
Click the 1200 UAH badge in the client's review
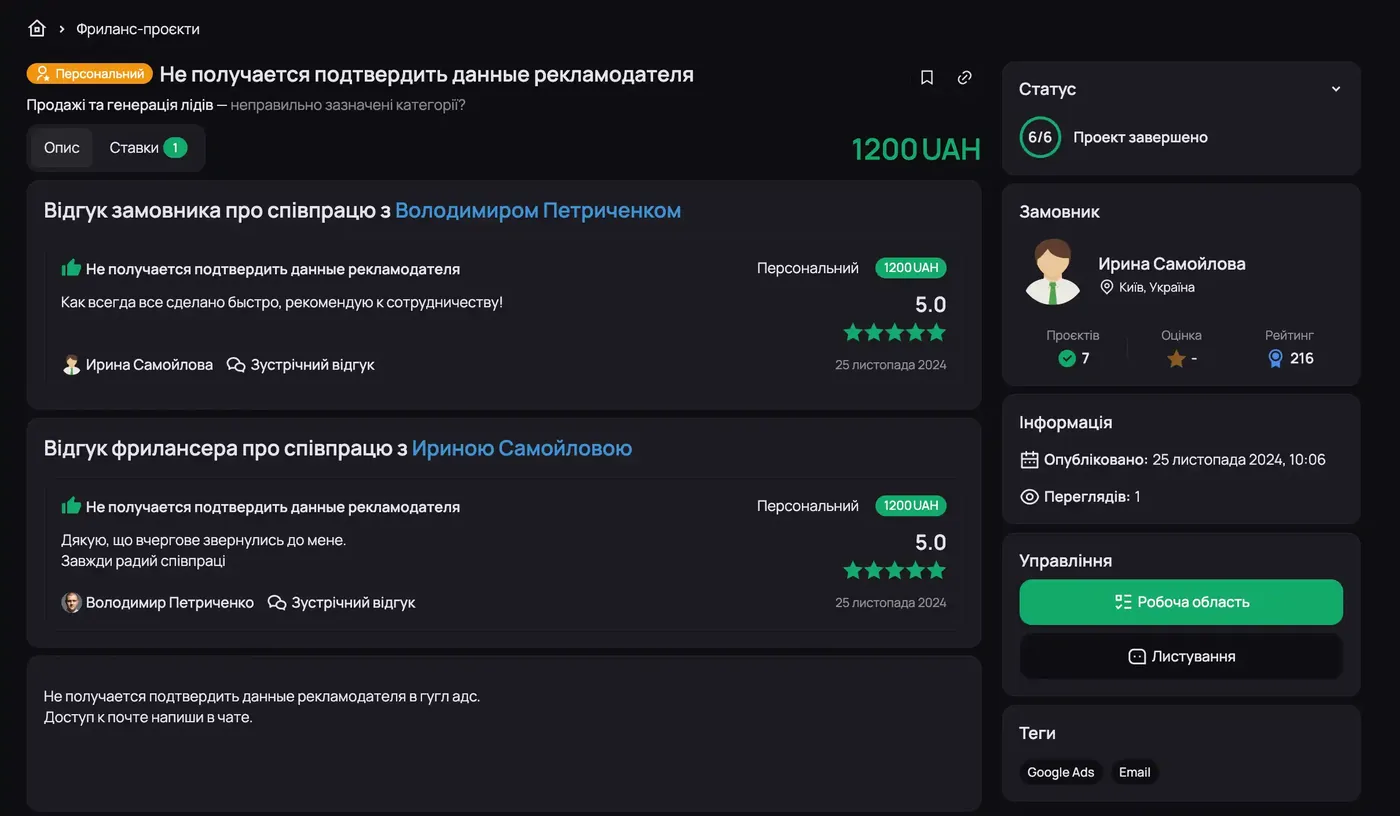click(x=911, y=268)
